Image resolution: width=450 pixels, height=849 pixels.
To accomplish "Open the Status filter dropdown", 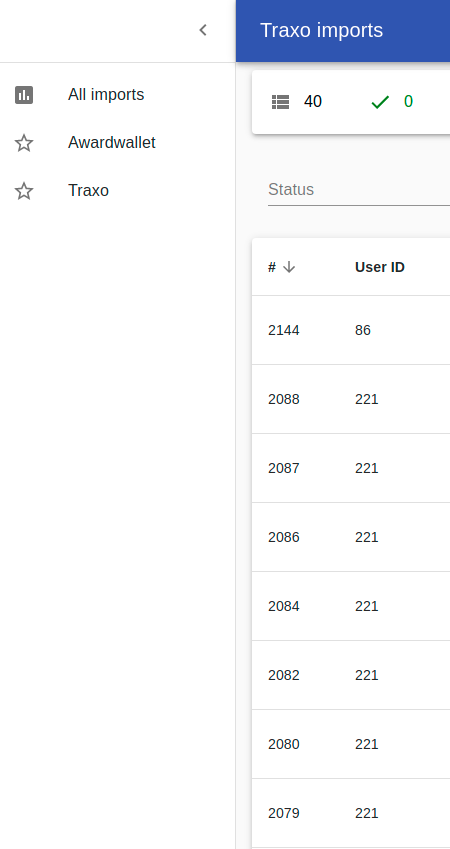I will tap(358, 190).
